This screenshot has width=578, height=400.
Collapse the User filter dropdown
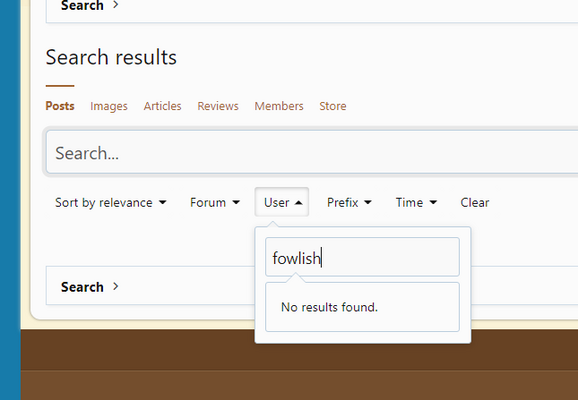[282, 202]
